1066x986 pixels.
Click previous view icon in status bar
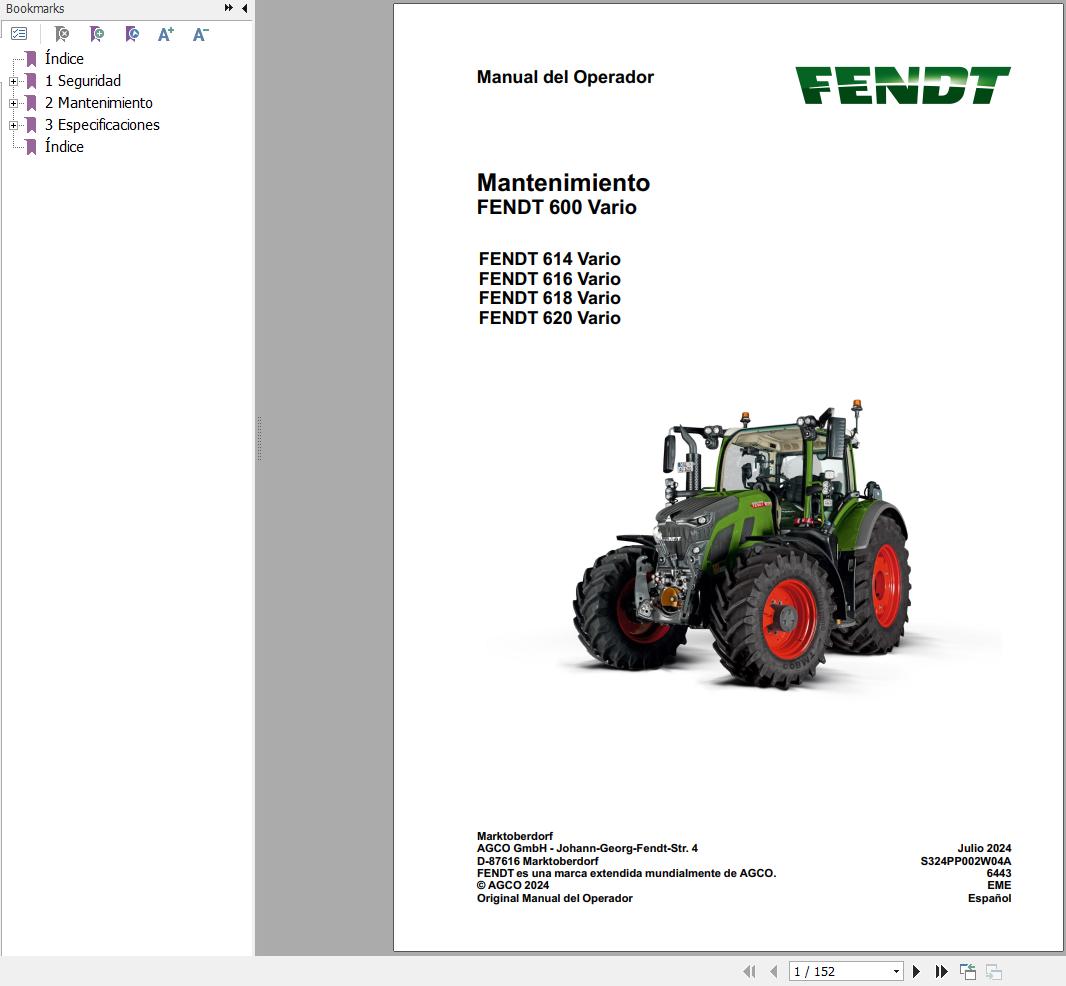(967, 971)
